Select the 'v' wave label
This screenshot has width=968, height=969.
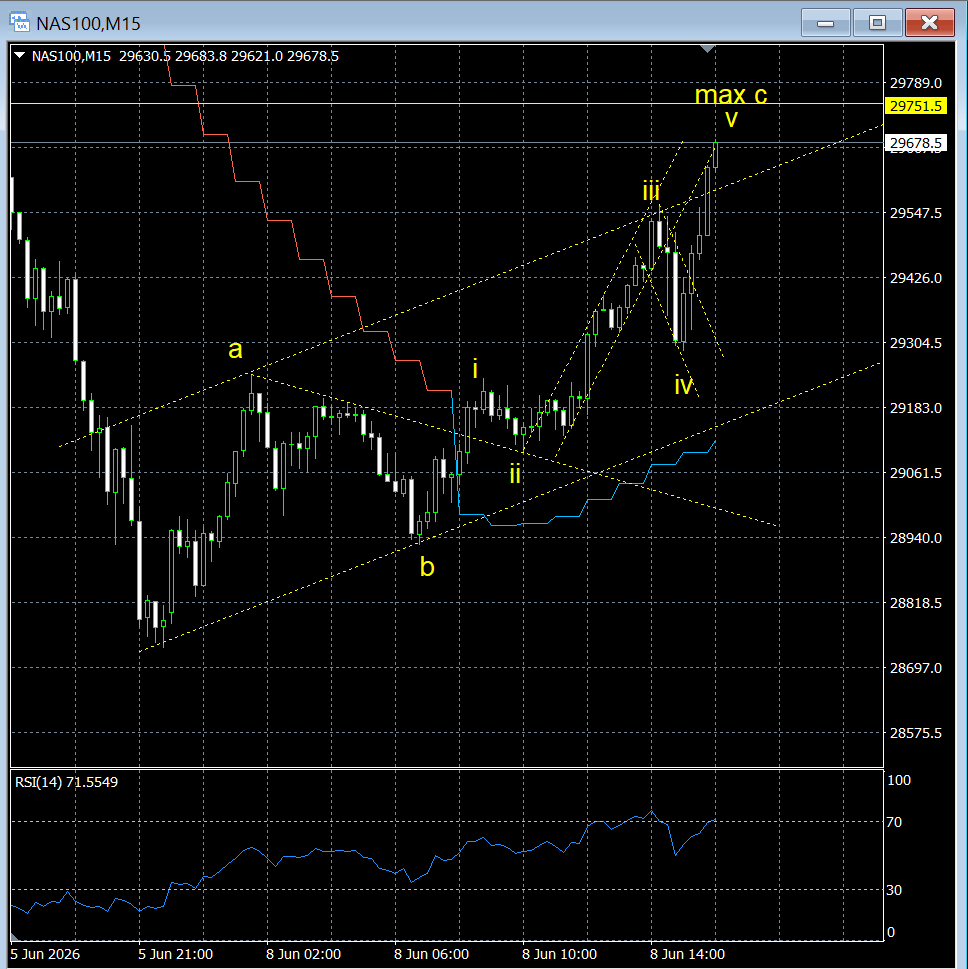(x=731, y=119)
